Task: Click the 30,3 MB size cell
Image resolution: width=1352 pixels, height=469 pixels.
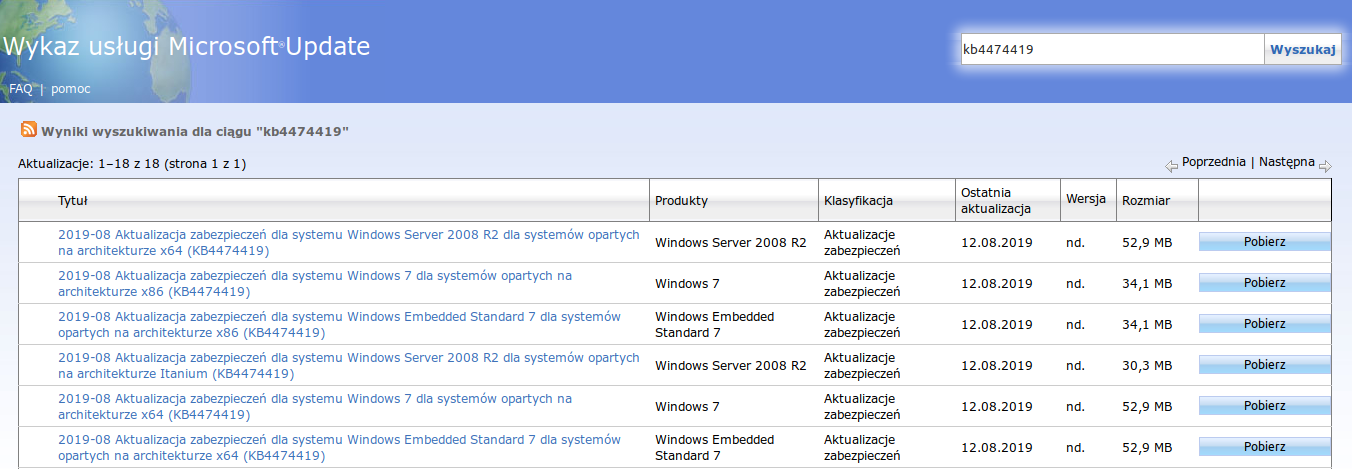Action: [x=1147, y=365]
